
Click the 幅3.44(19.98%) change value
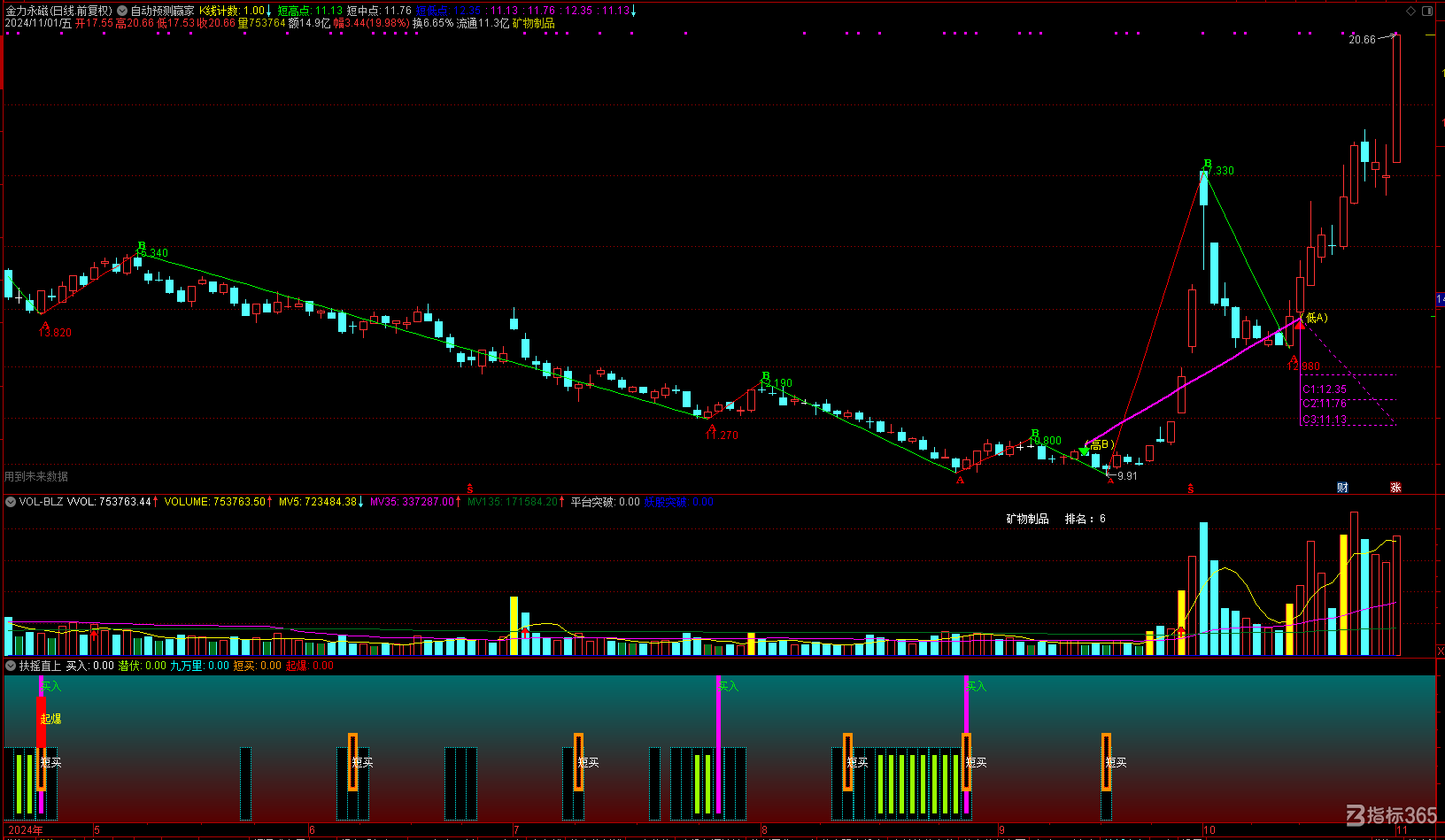tap(371, 23)
